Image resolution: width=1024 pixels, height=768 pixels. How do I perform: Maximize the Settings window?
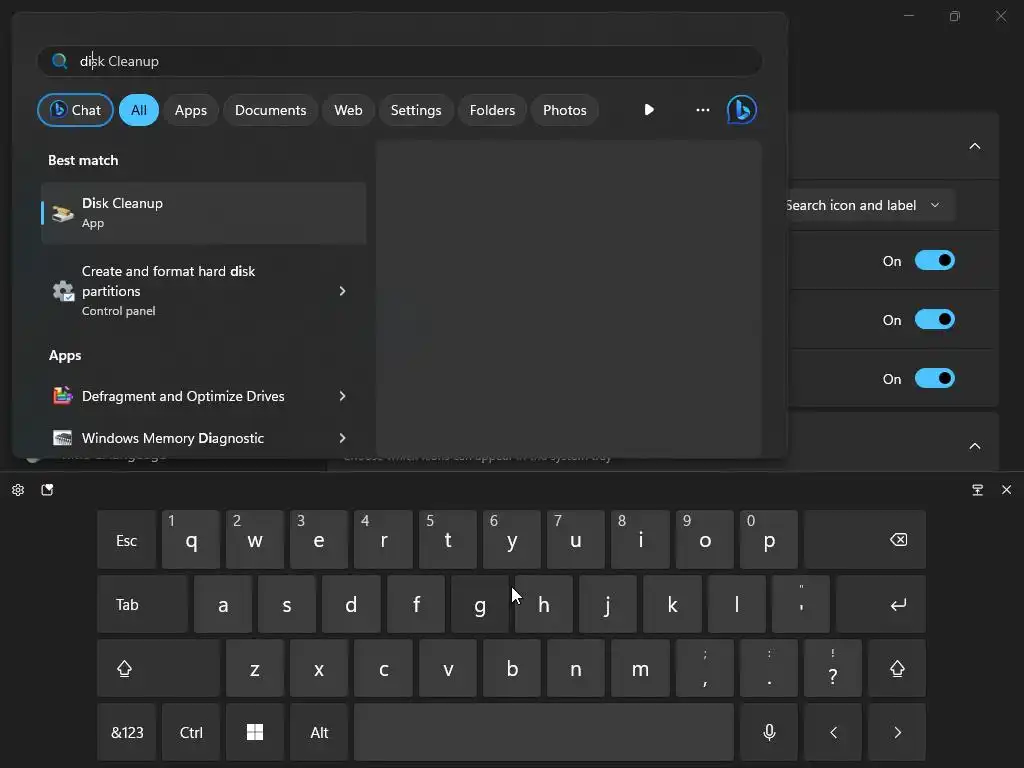[x=955, y=16]
